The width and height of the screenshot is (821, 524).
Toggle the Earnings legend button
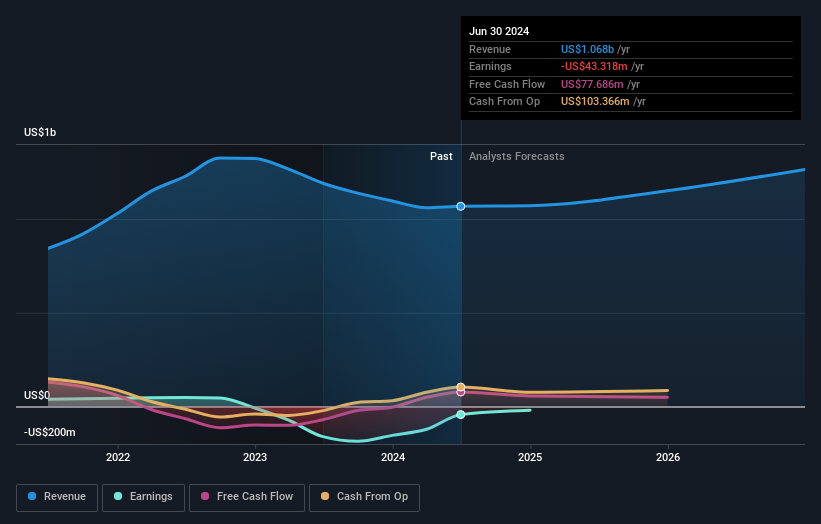[143, 497]
